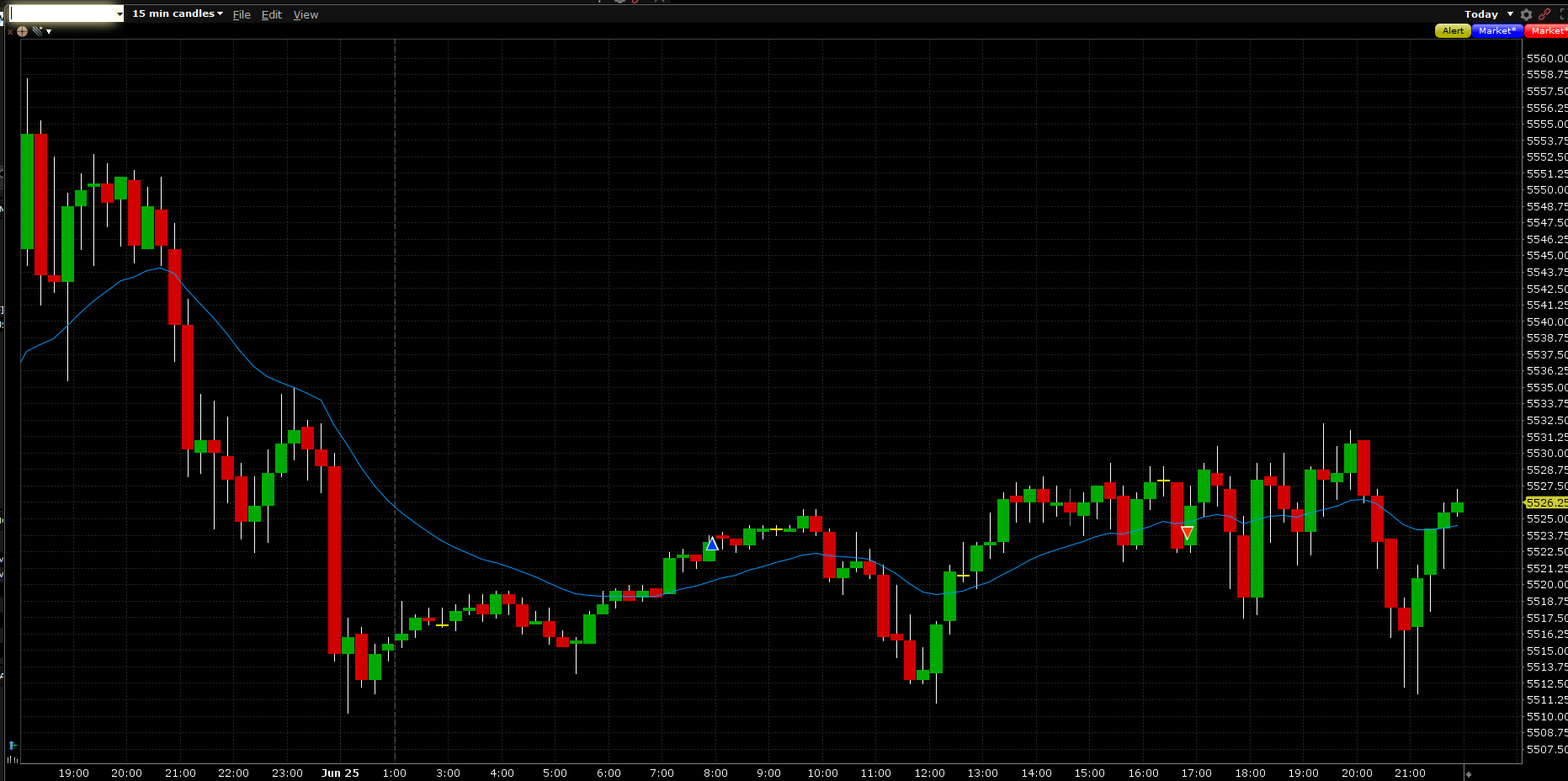Click the blue buy marker triangle on chart

(x=712, y=544)
